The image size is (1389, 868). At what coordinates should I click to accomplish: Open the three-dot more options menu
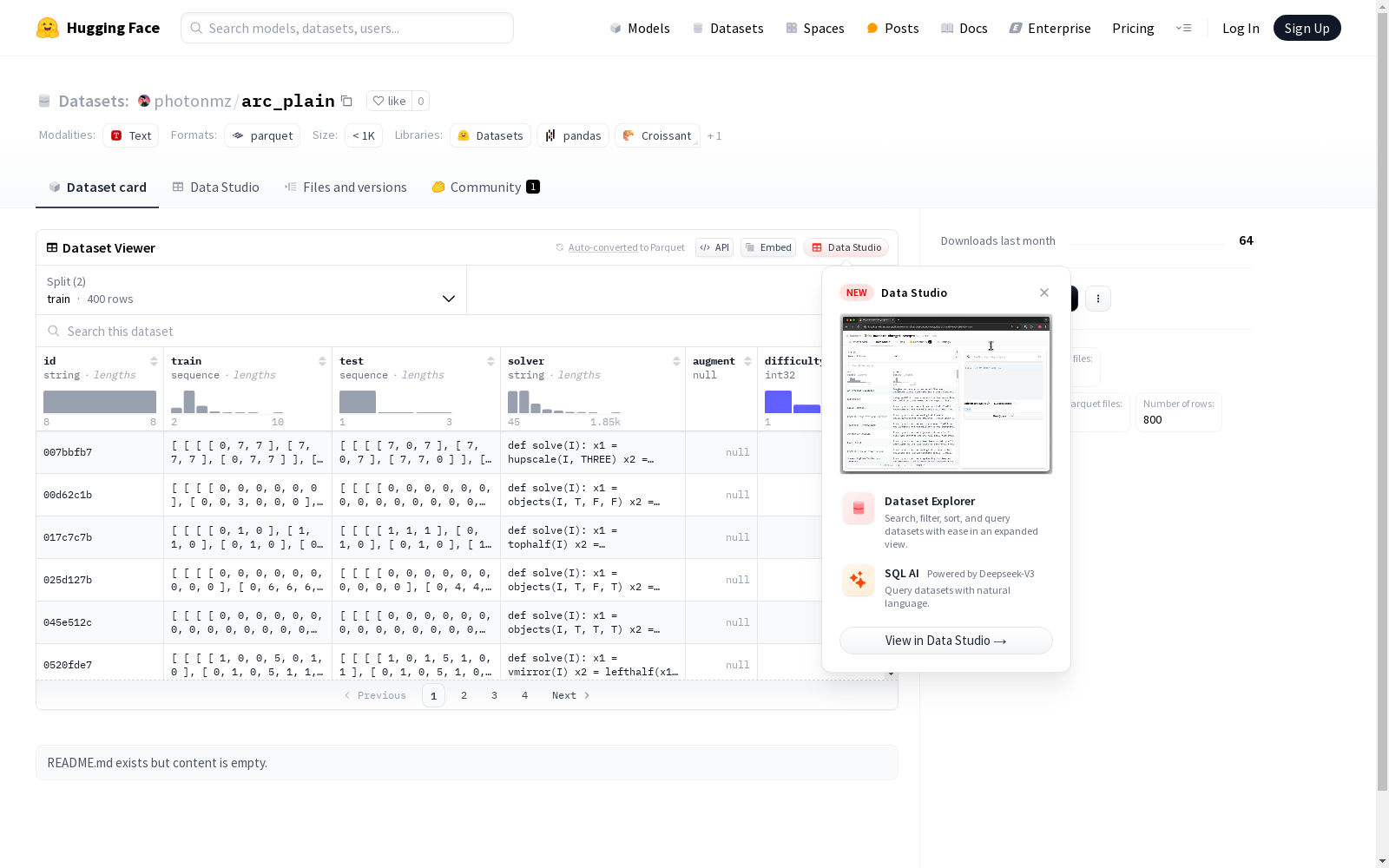tap(1098, 299)
